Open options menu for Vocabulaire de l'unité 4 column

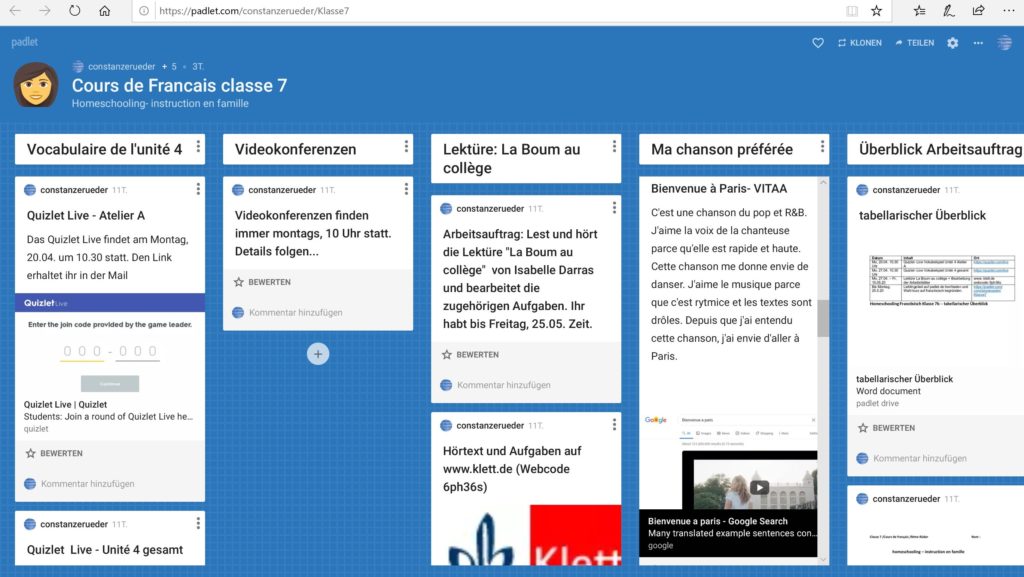[198, 148]
